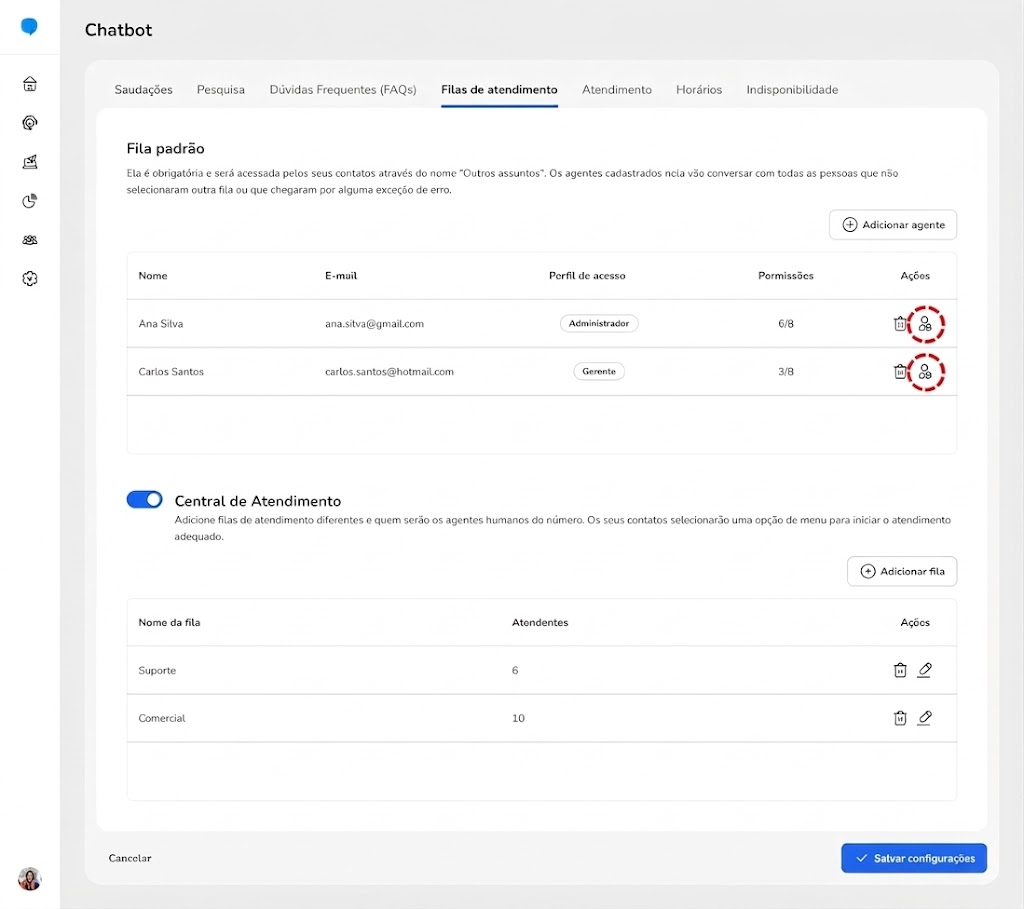Open the pie chart reports icon

click(29, 201)
